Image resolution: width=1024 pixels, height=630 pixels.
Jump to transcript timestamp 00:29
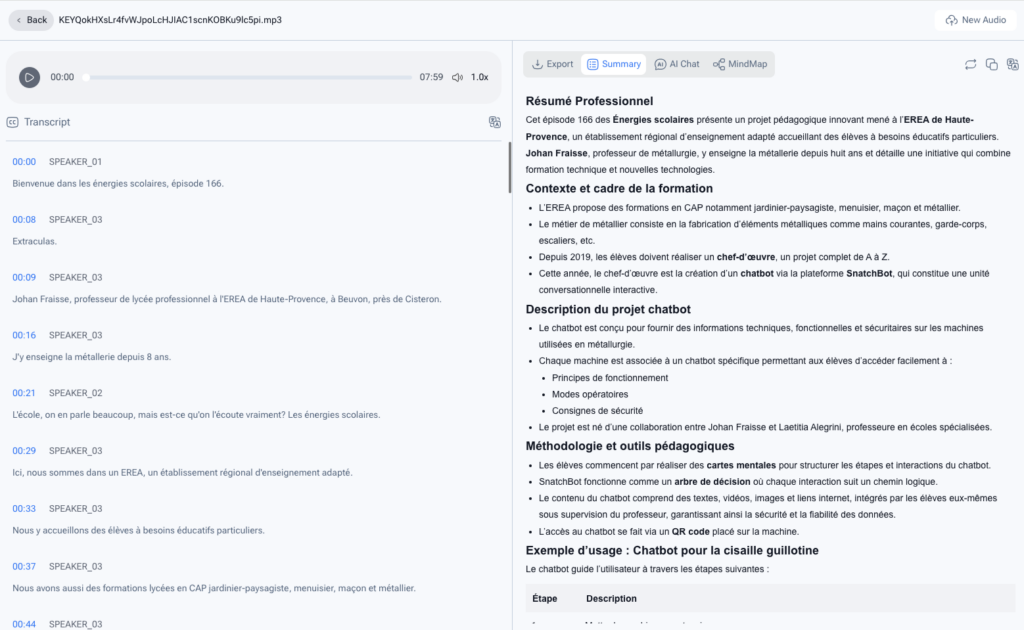pyautogui.click(x=24, y=451)
